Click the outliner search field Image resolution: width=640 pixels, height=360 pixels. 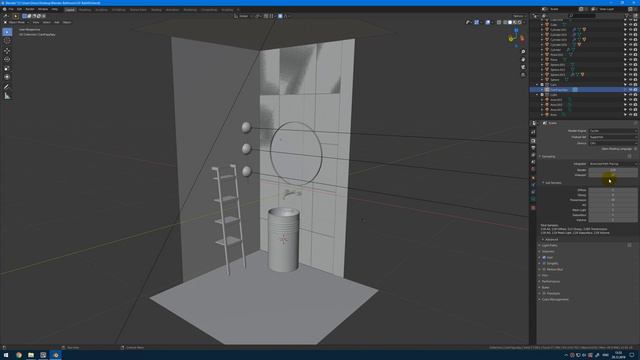(x=582, y=16)
